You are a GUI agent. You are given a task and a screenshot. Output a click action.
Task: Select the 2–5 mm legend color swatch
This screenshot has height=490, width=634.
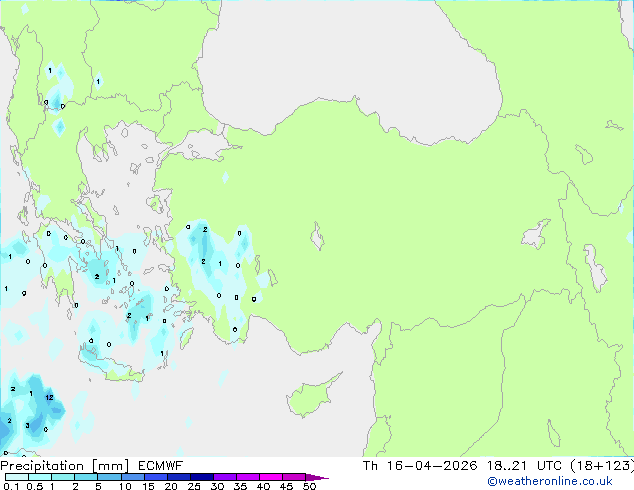tap(86, 477)
